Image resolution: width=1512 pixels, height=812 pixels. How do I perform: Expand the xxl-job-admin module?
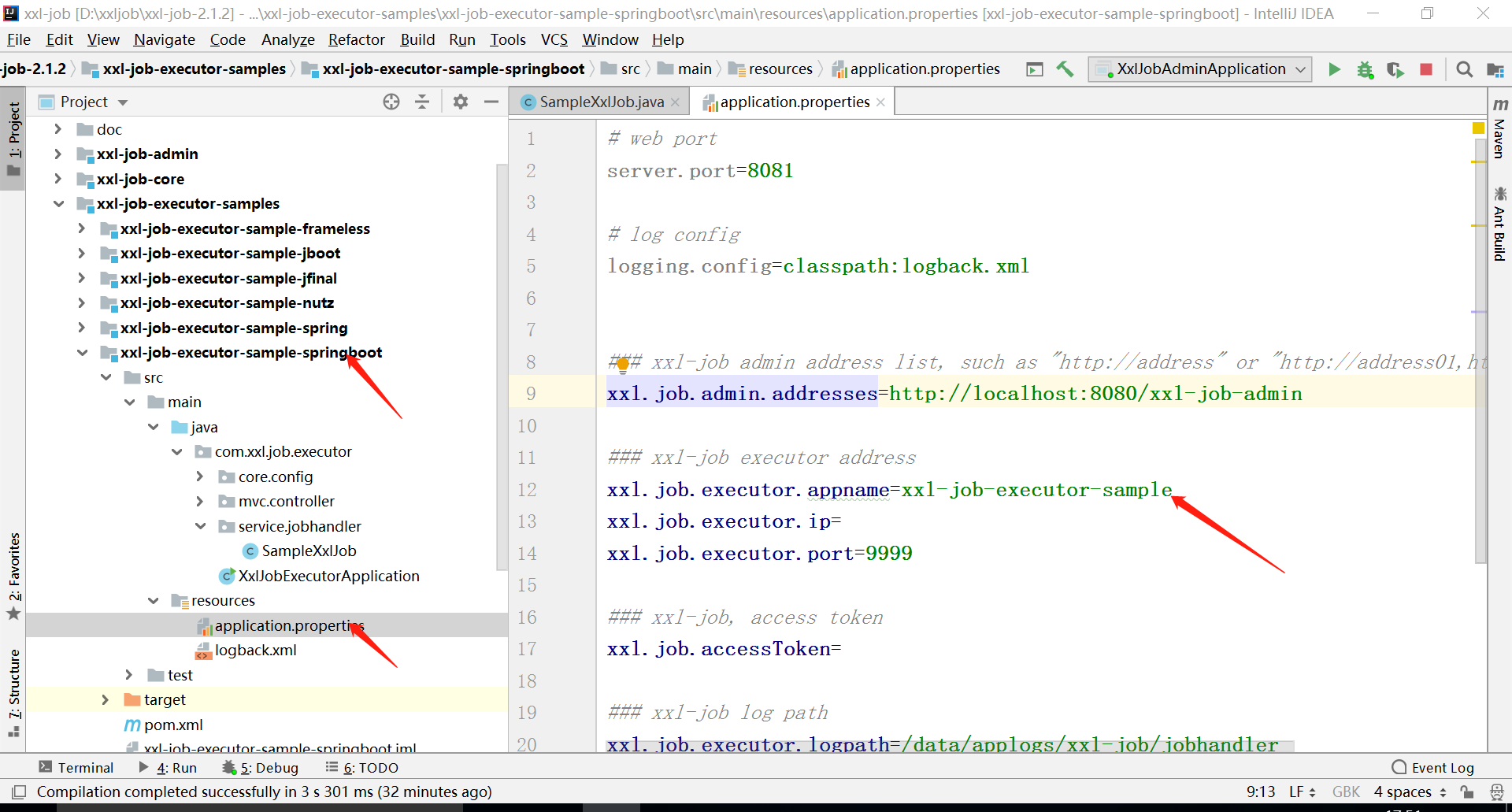tap(58, 154)
